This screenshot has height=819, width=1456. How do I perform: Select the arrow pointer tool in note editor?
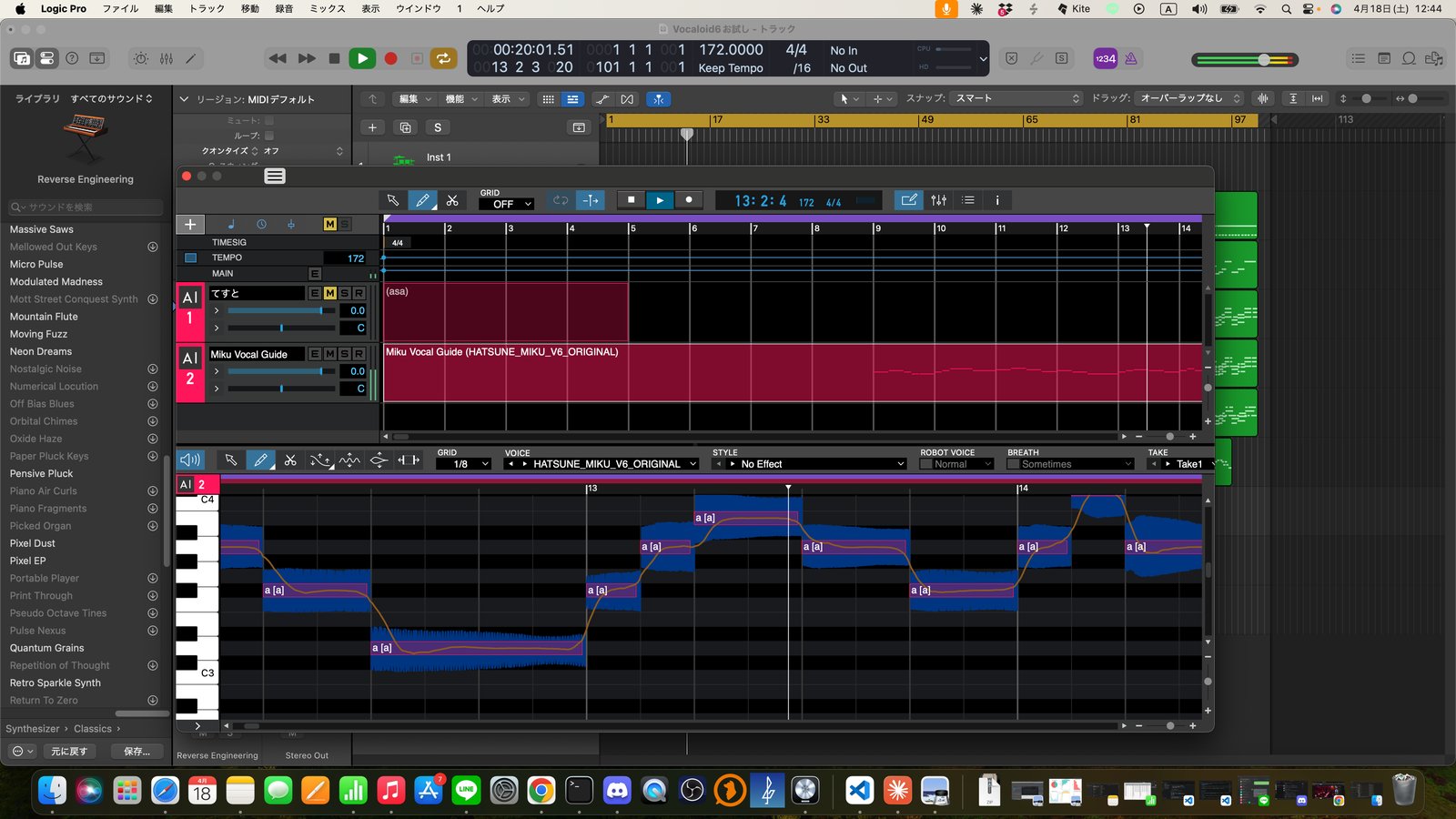coord(231,460)
